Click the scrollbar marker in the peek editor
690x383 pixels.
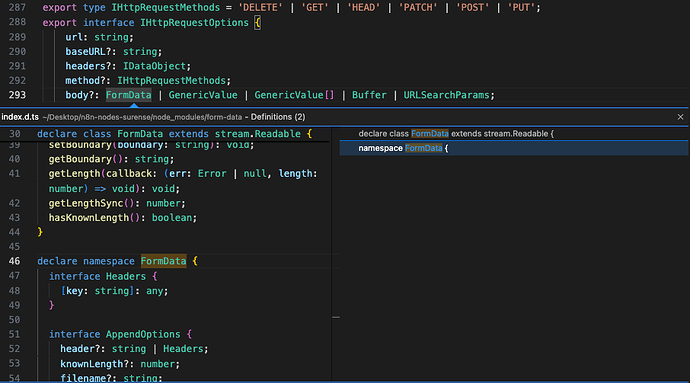point(336,317)
